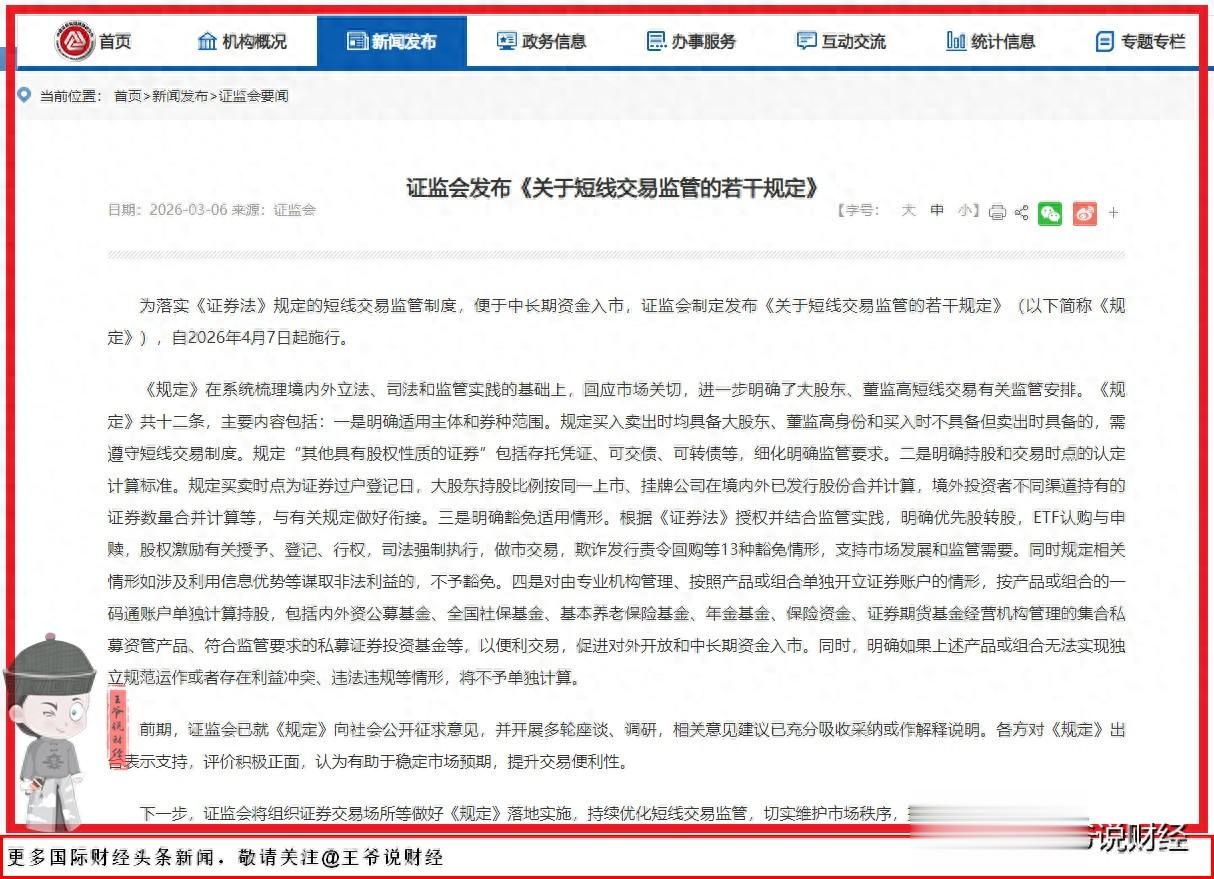Screen dimensions: 1214x879
Task: Click 首页 in the breadcrumb trail
Action: (127, 96)
